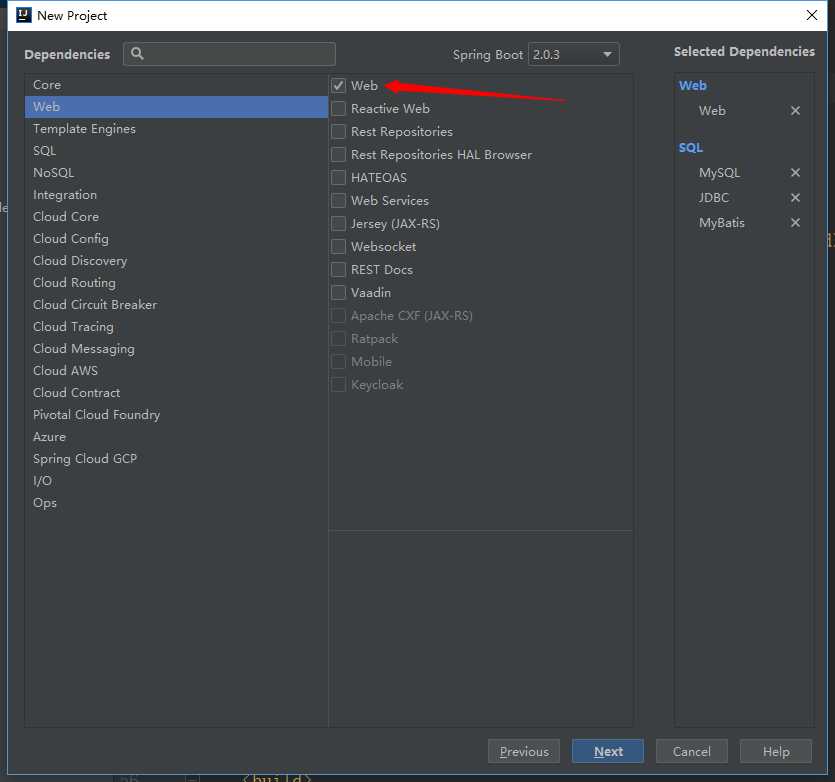Image resolution: width=835 pixels, height=782 pixels.
Task: Remove Web from selected dependencies
Action: click(x=795, y=111)
